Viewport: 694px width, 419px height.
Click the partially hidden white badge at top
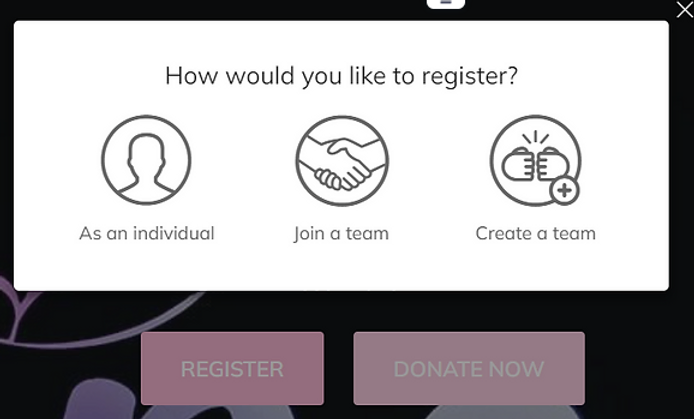pos(446,4)
